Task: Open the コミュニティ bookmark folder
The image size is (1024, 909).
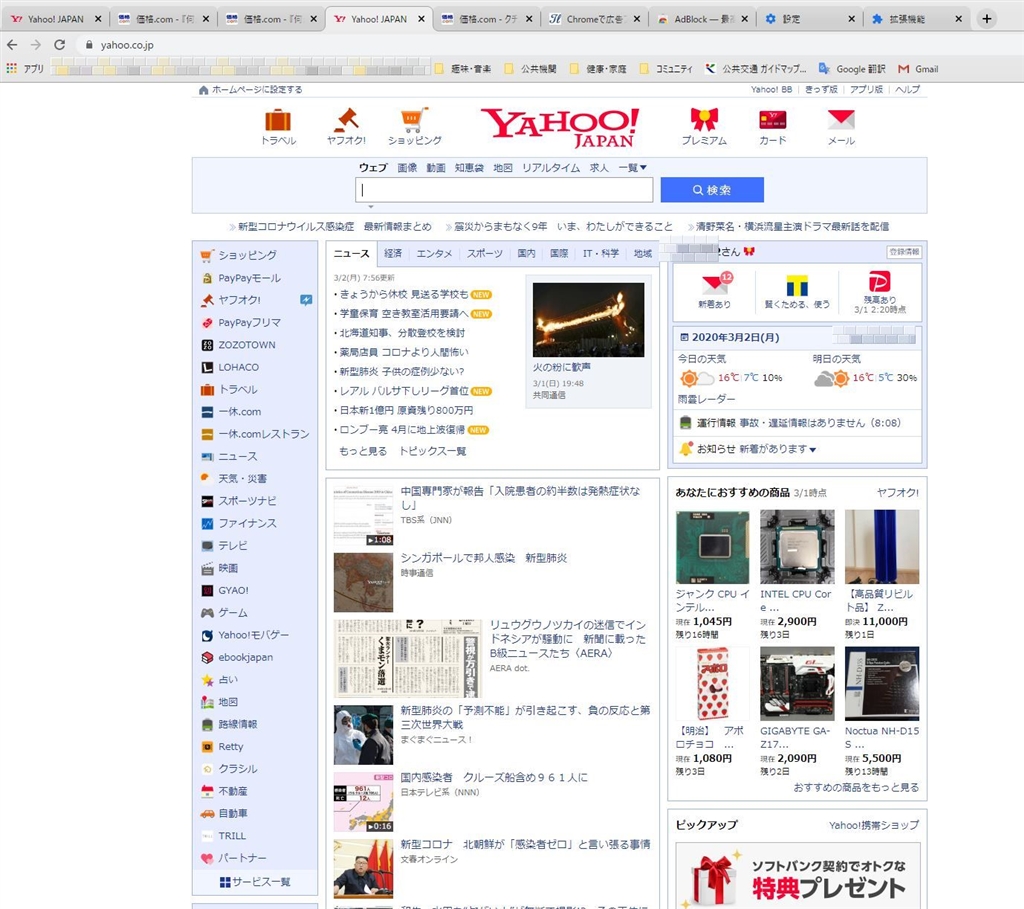Action: click(667, 69)
